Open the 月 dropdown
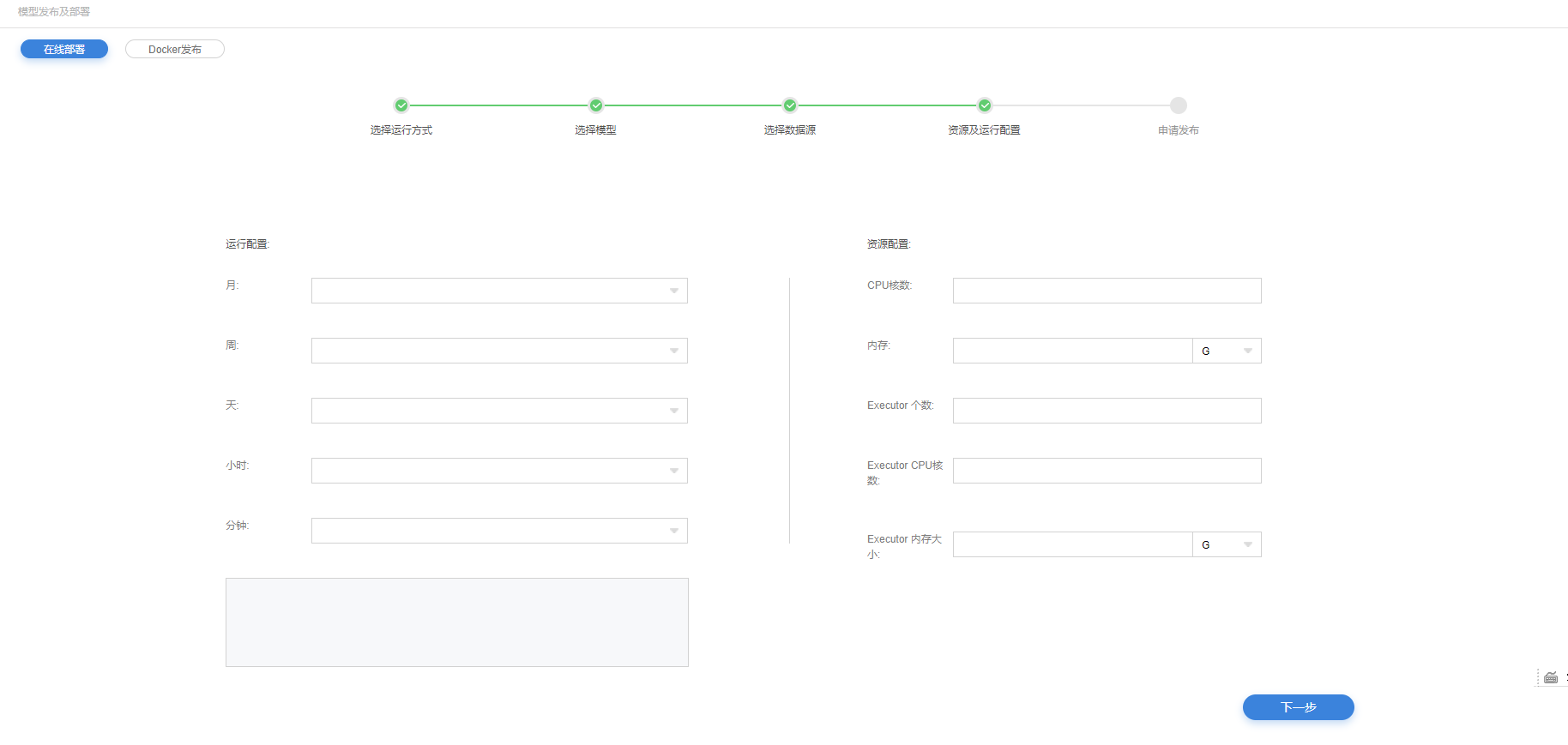 499,291
